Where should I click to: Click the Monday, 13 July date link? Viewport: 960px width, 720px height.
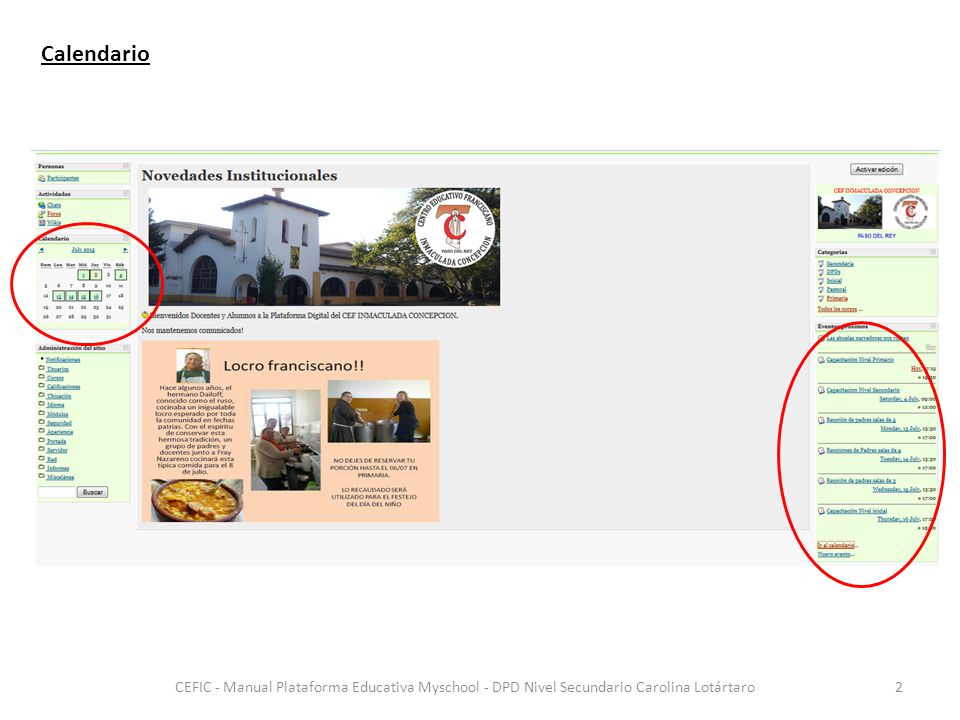click(900, 429)
